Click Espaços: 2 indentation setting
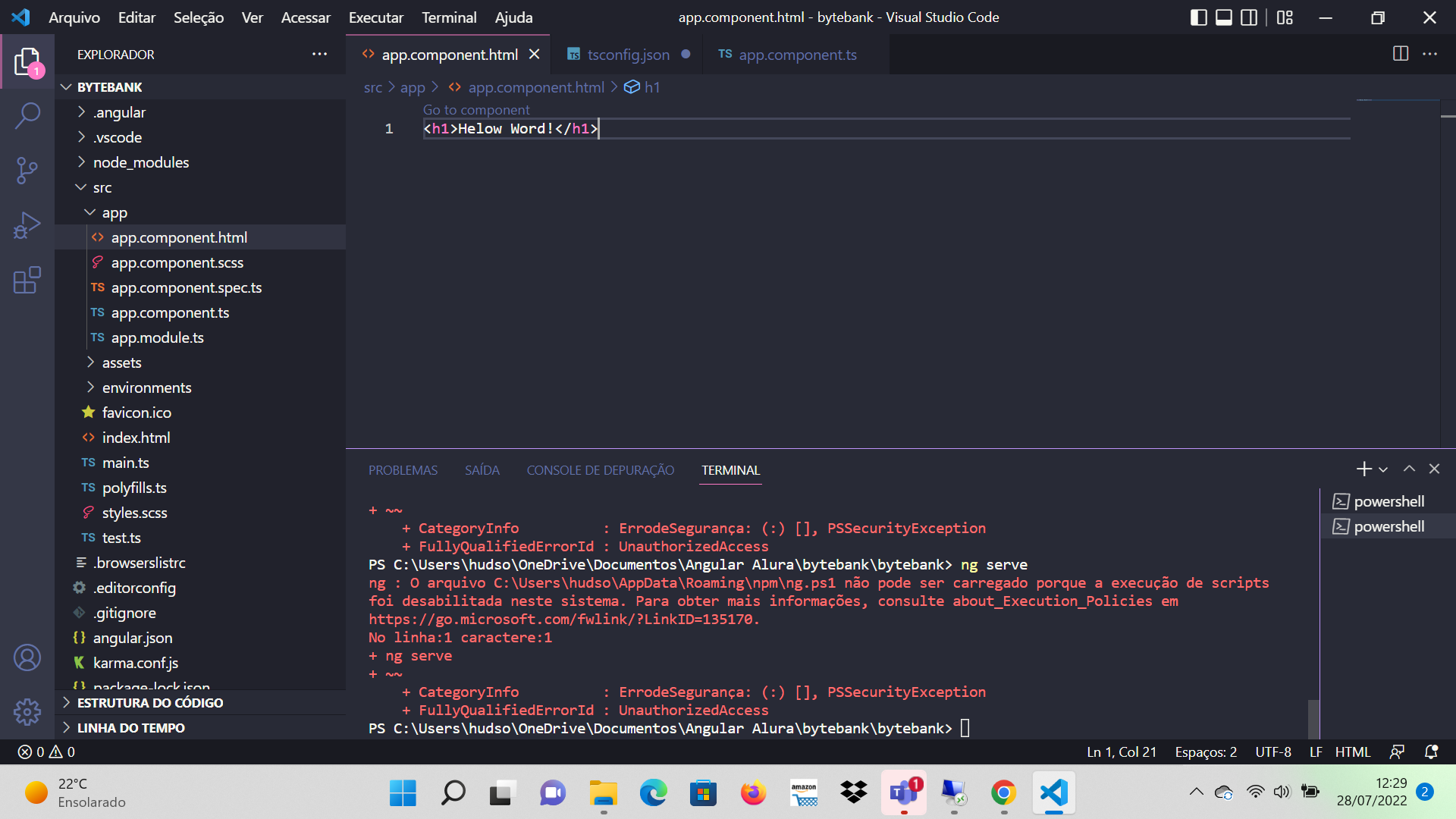 [x=1206, y=752]
